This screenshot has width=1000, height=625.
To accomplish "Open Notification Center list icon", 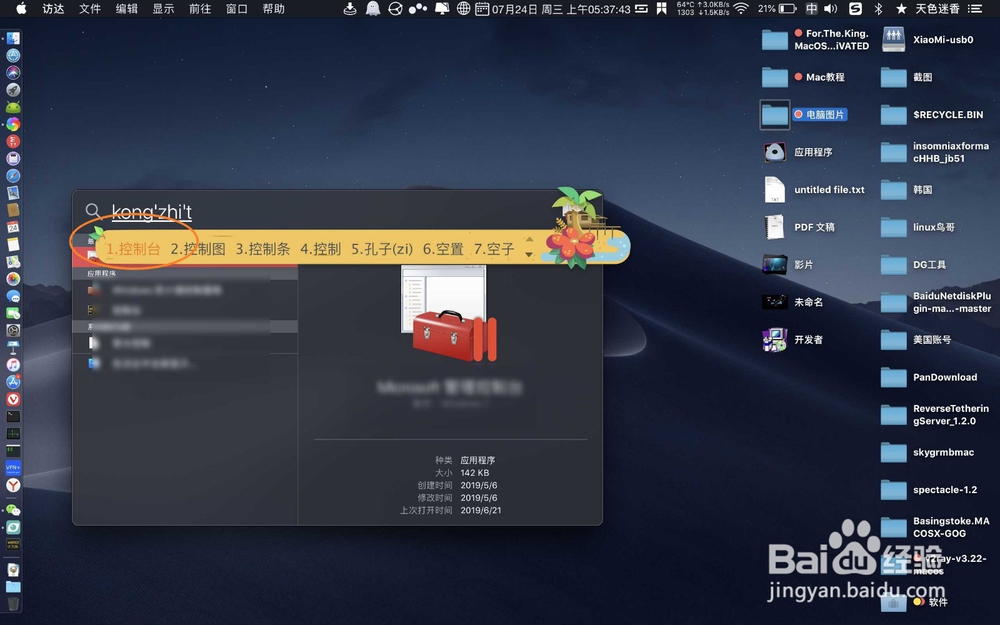I will [x=974, y=9].
